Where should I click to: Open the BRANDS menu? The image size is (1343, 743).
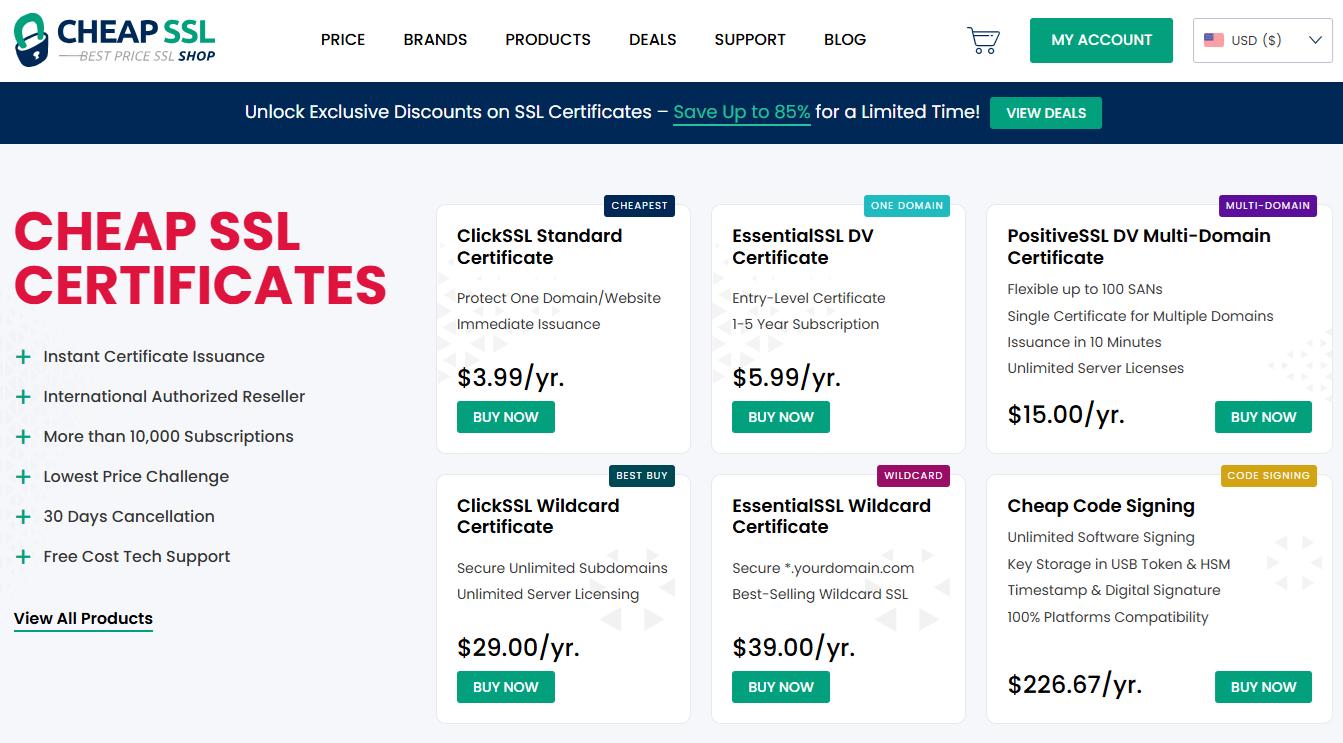[435, 40]
